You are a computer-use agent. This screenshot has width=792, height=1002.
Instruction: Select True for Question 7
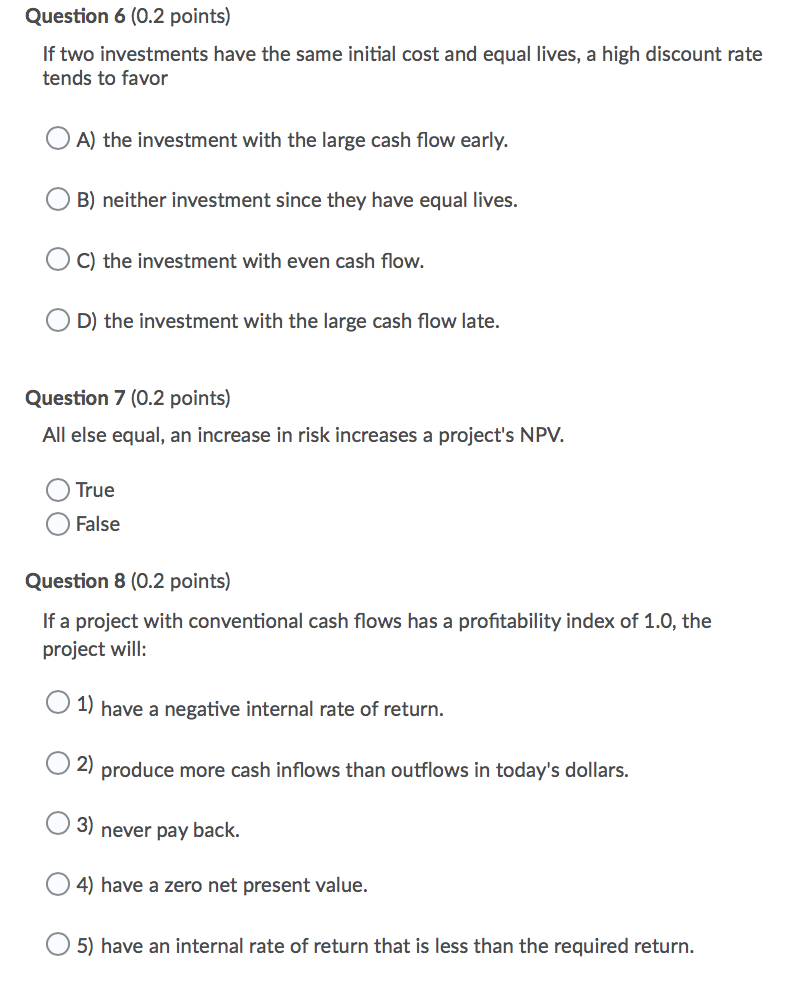pos(57,490)
